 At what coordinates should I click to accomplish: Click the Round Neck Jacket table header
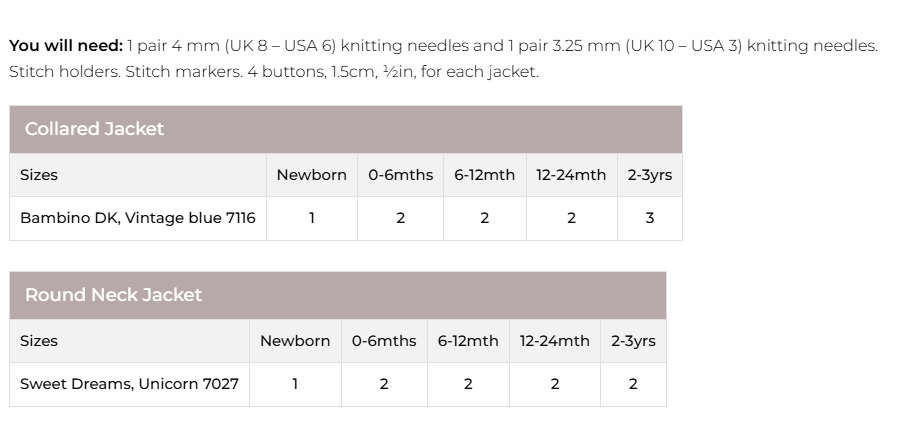click(x=113, y=295)
